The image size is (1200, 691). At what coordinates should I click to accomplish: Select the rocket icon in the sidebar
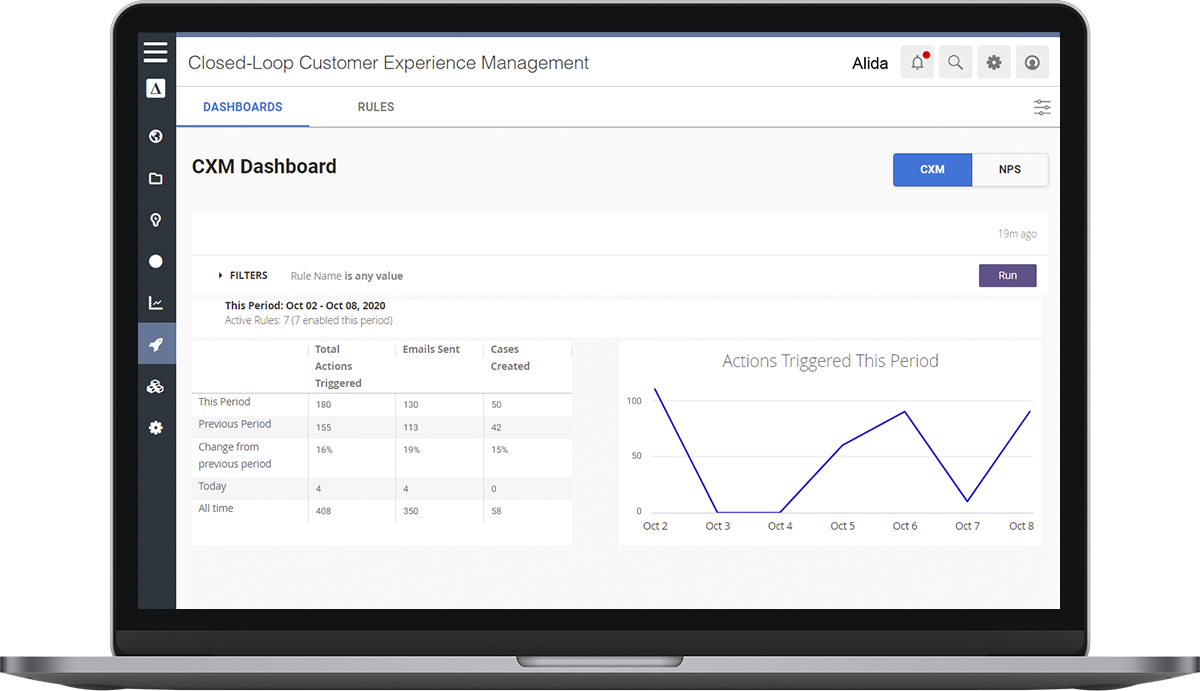click(156, 344)
